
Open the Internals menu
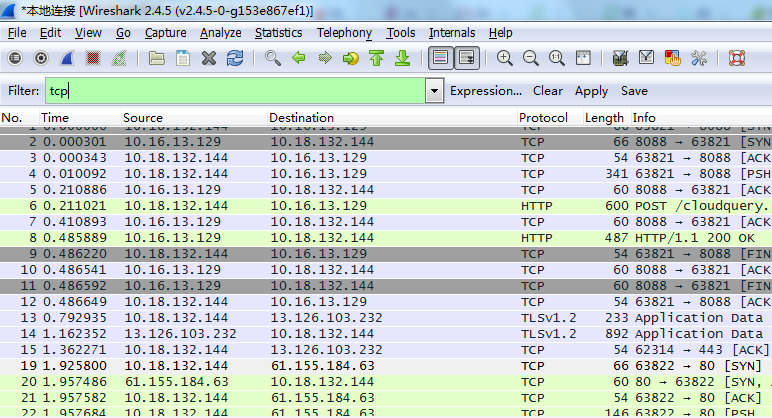(x=452, y=32)
